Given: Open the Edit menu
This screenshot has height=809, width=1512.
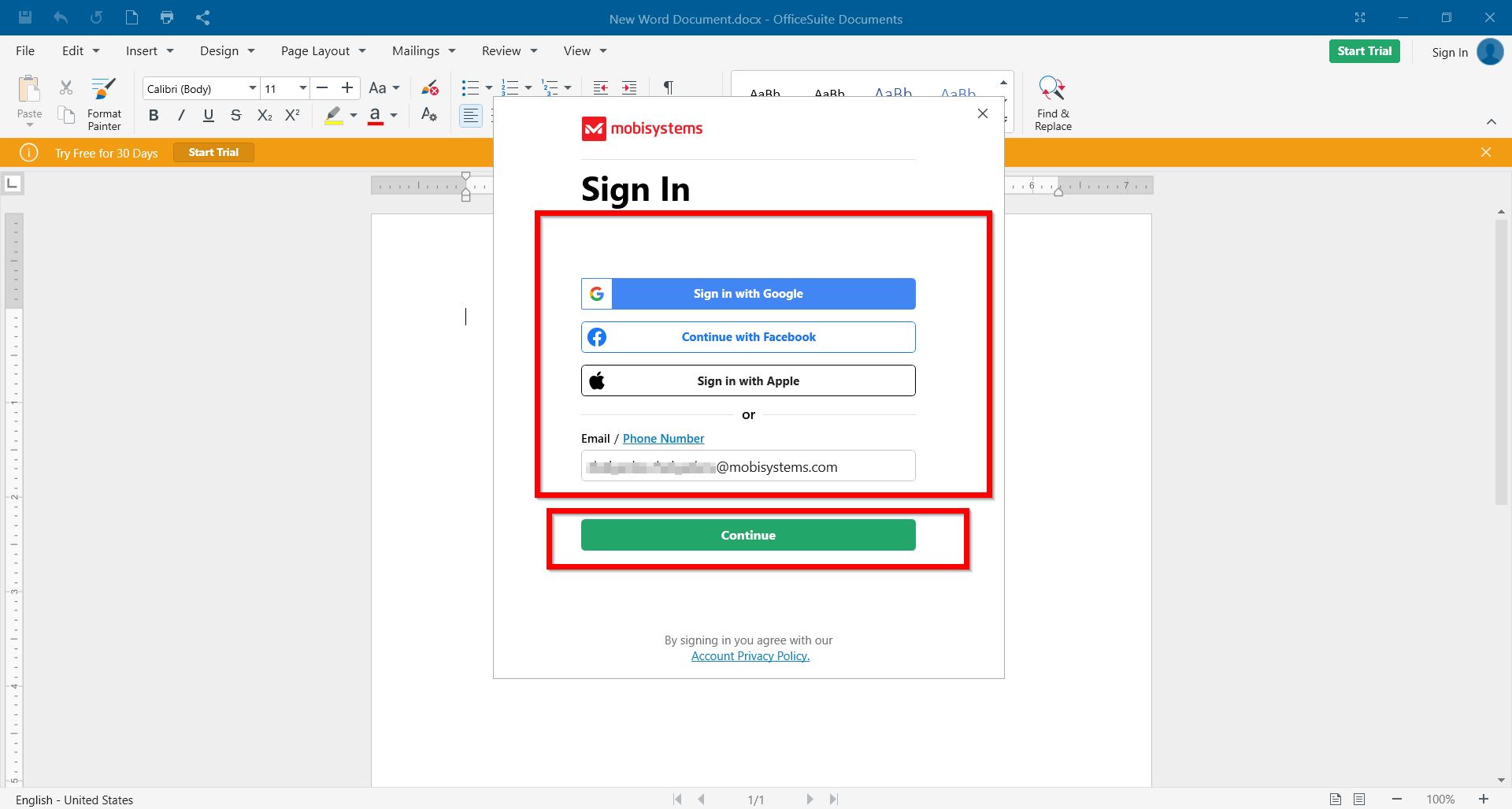Looking at the screenshot, I should coord(80,50).
